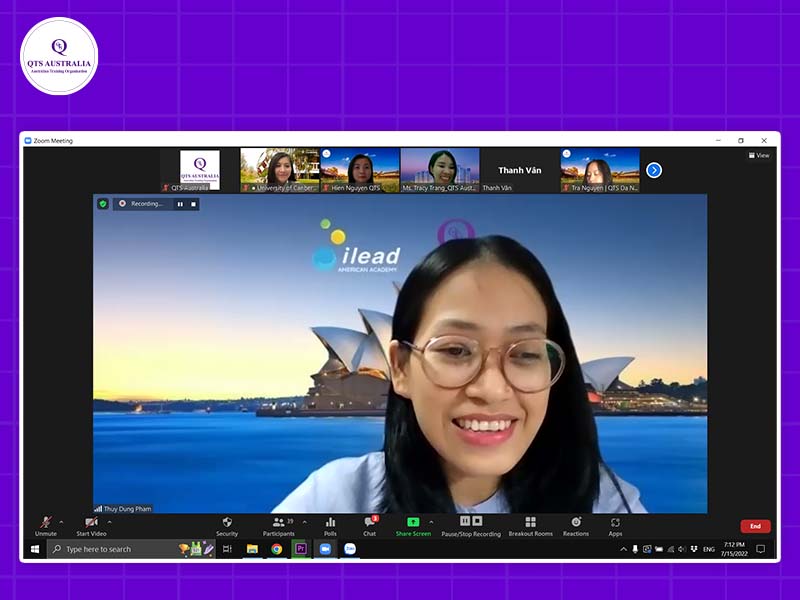
Task: Expand the Participants options arrow
Action: click(x=305, y=522)
